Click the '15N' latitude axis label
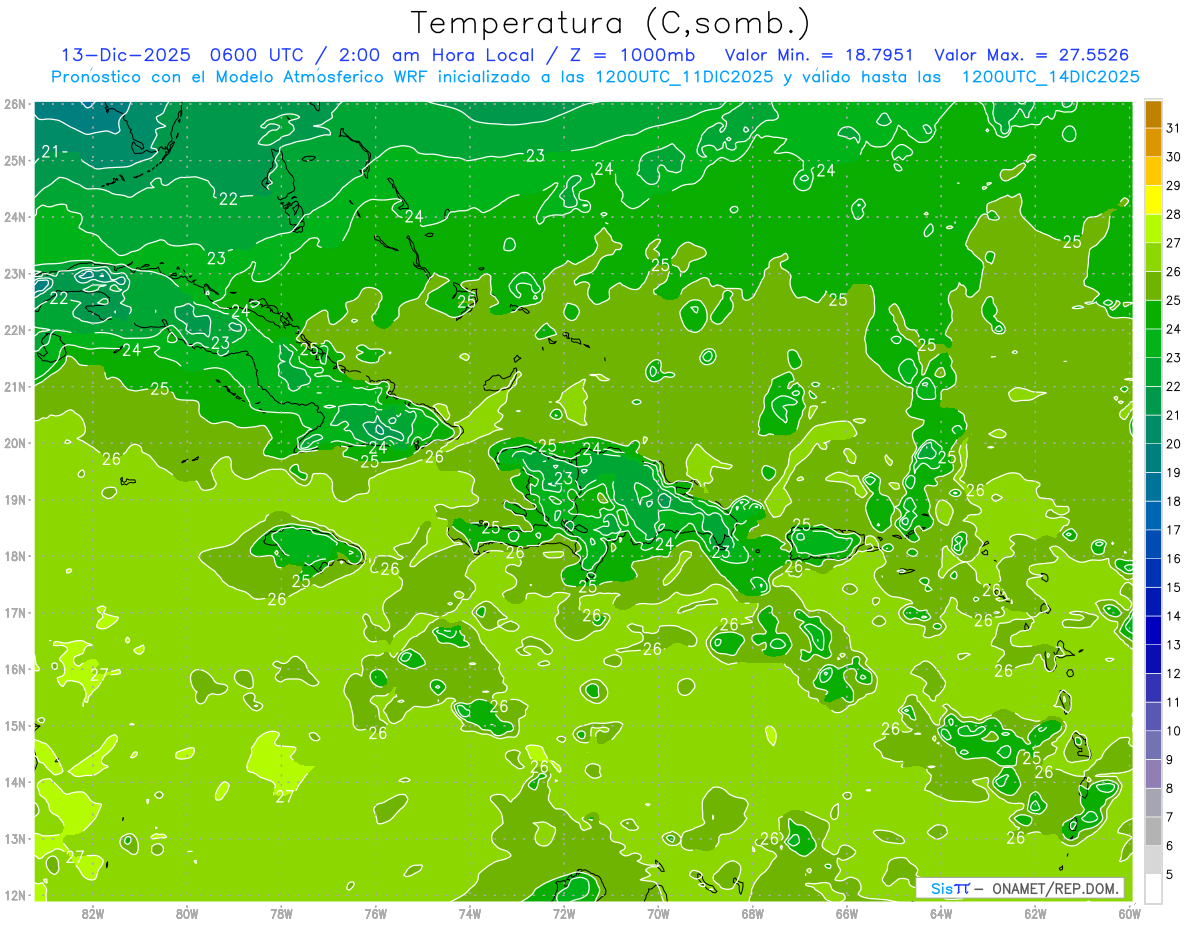 pos(15,725)
